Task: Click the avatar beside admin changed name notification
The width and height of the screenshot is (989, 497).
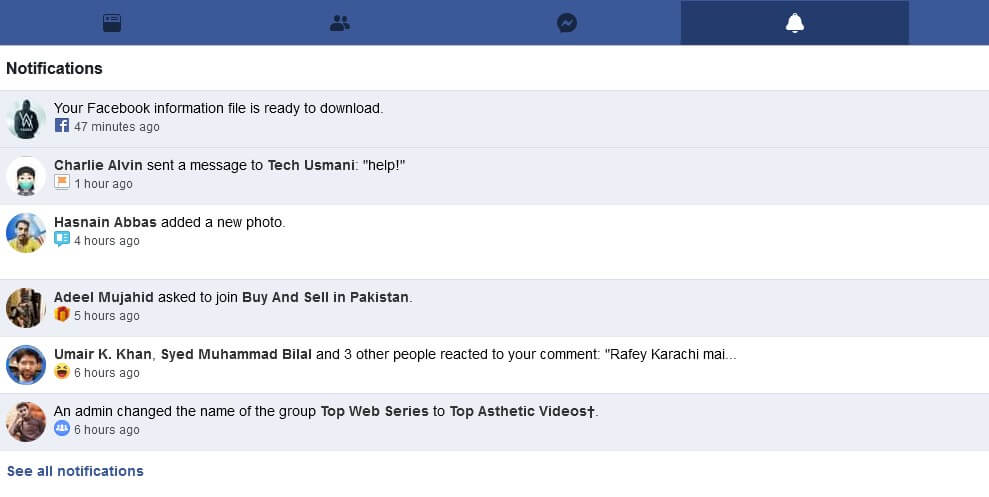Action: pos(26,422)
